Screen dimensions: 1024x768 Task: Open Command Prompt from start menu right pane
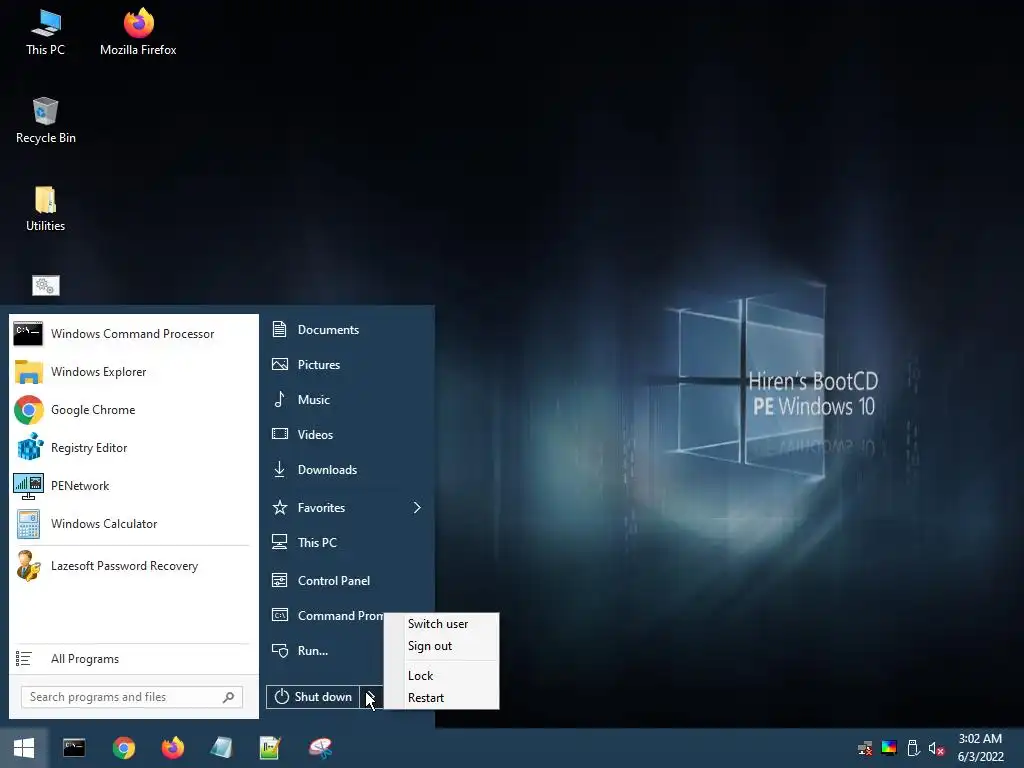tap(325, 616)
